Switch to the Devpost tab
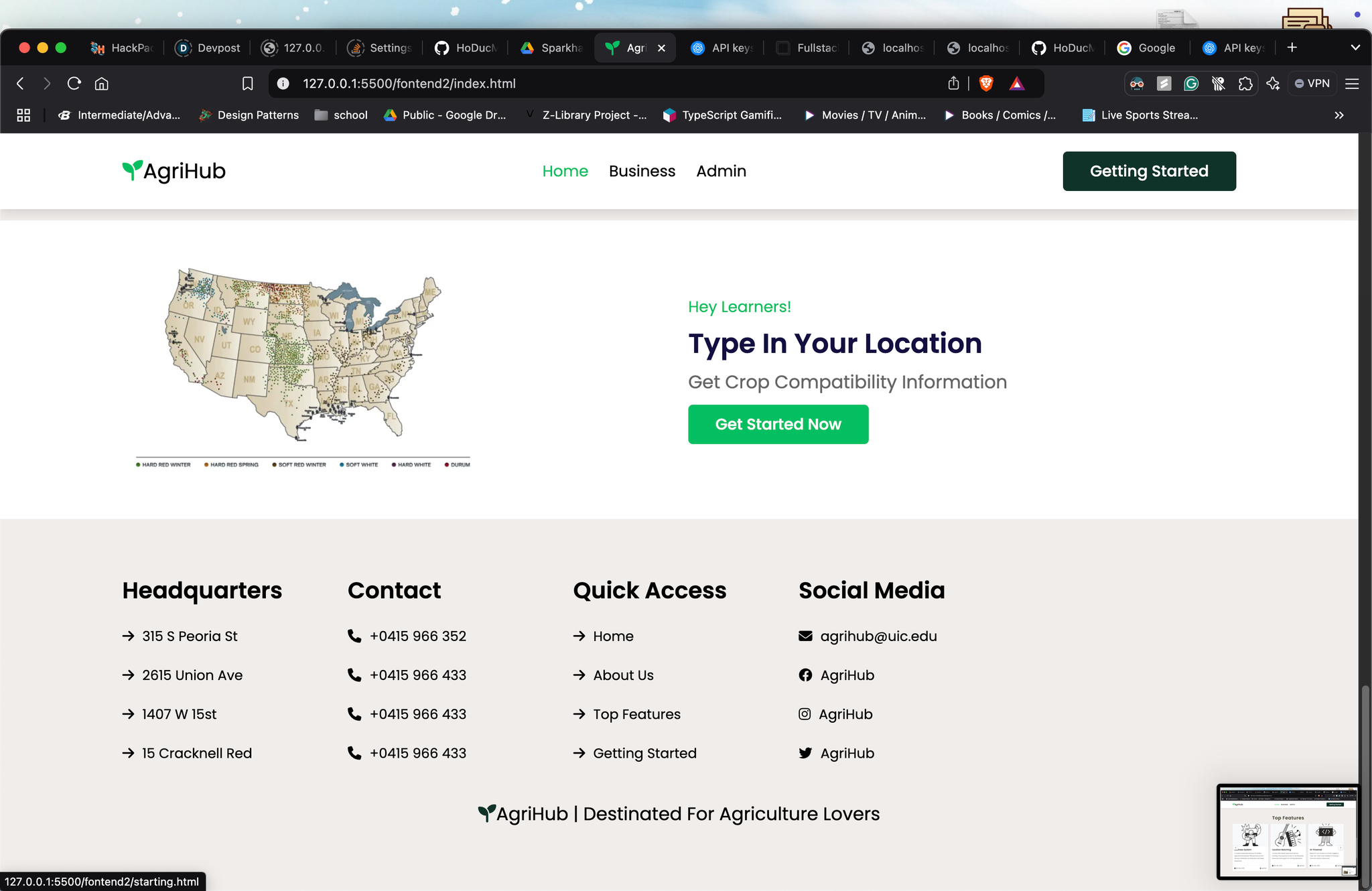The height and width of the screenshot is (891, 1372). click(208, 48)
